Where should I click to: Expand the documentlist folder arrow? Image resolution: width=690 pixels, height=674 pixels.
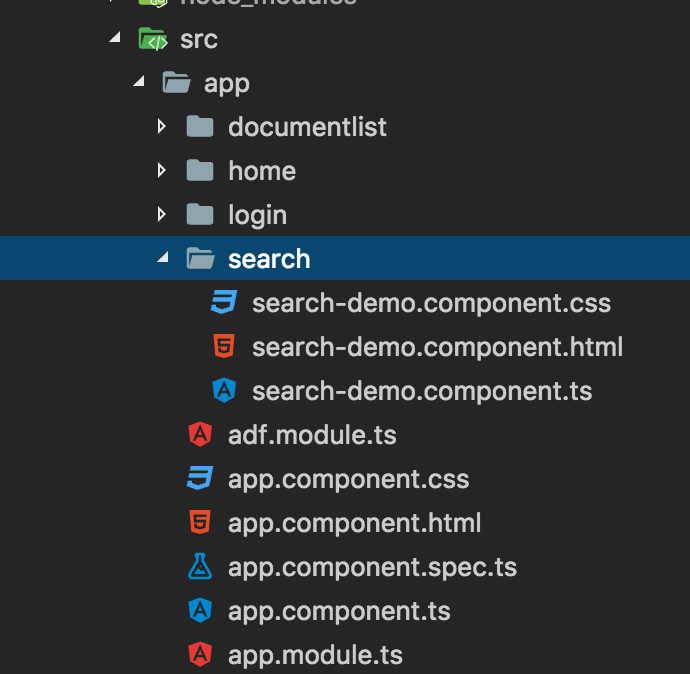[x=162, y=127]
